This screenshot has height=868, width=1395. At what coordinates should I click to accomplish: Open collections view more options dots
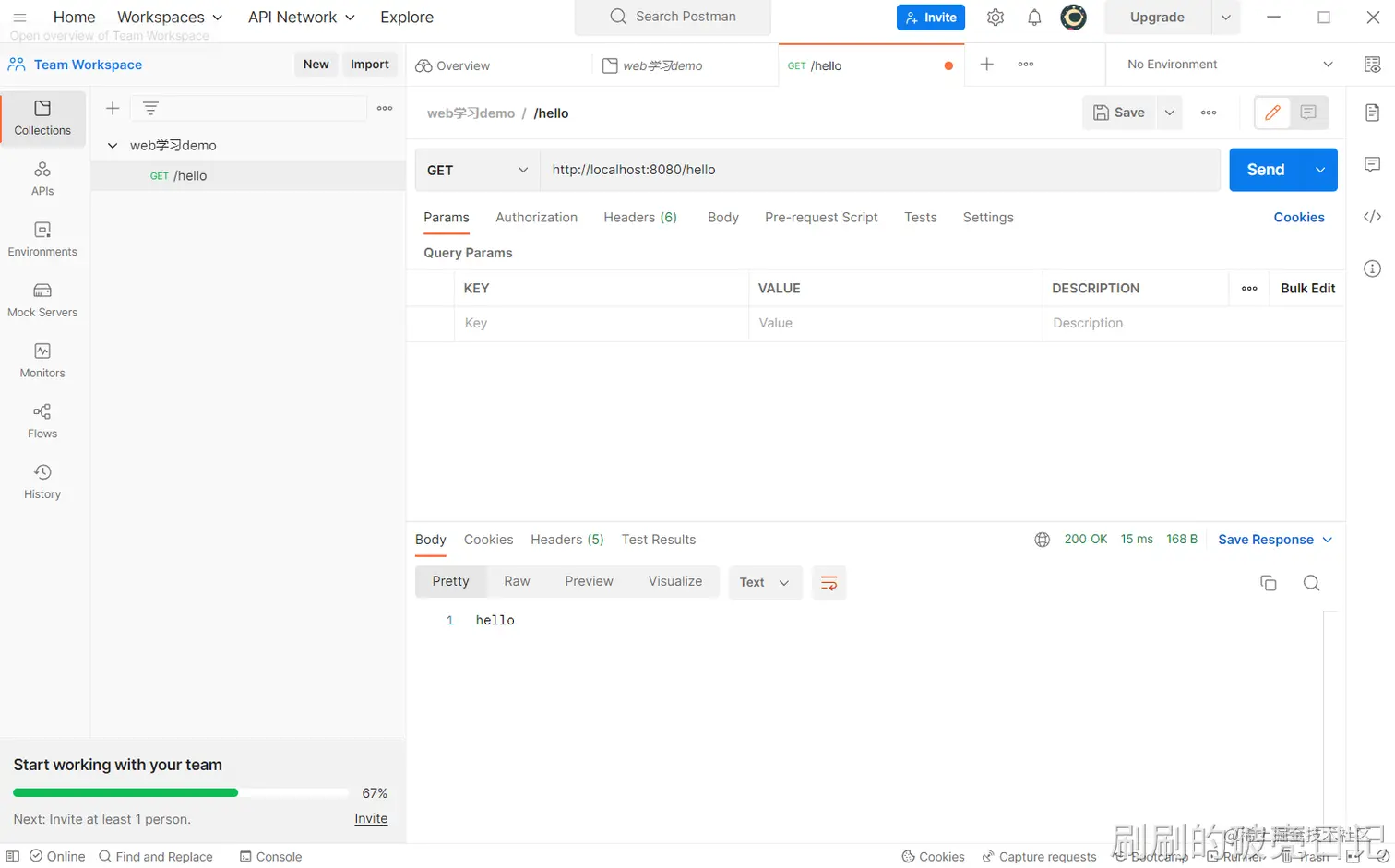tap(385, 109)
